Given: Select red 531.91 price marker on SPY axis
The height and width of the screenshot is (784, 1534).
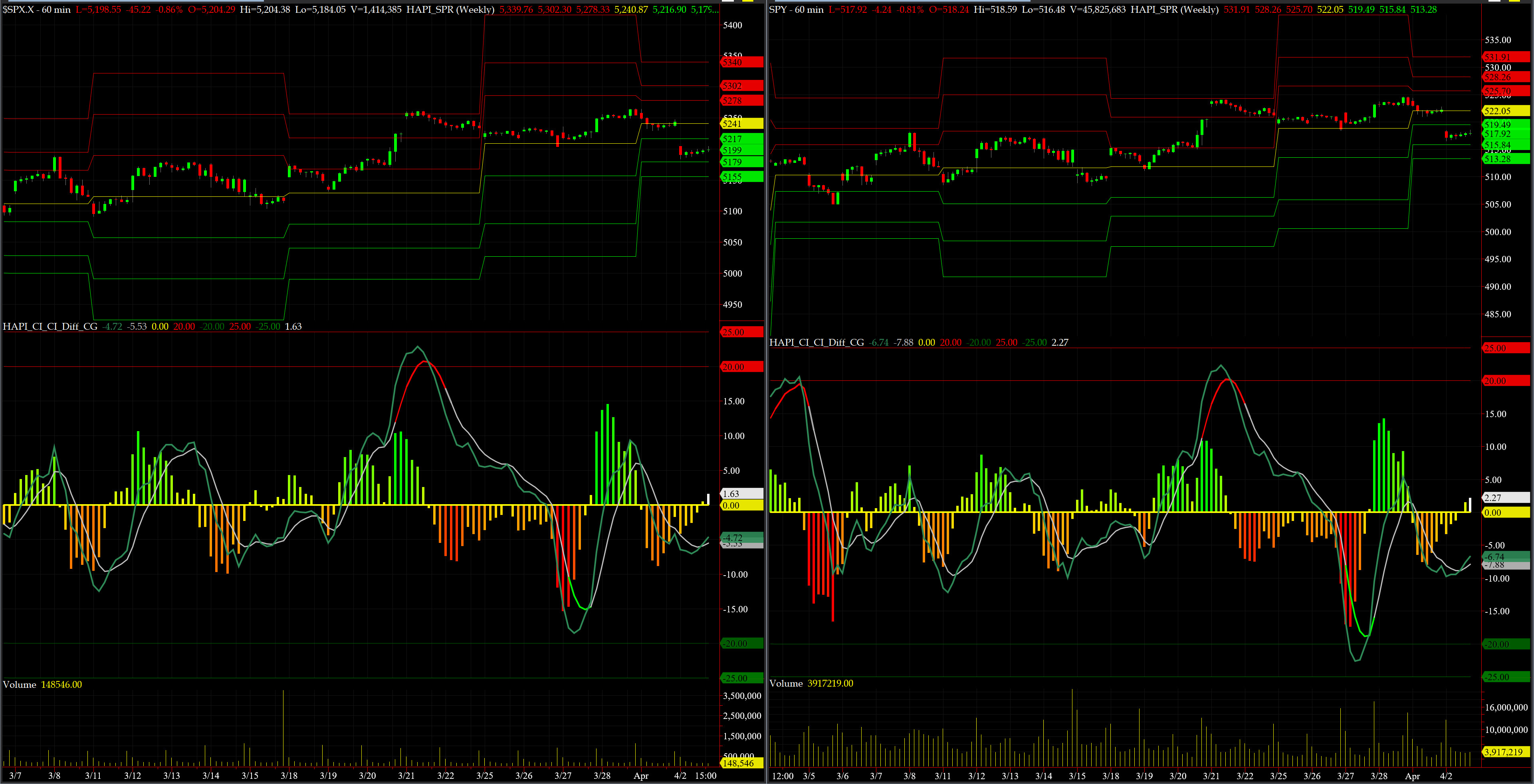Looking at the screenshot, I should [x=1505, y=57].
